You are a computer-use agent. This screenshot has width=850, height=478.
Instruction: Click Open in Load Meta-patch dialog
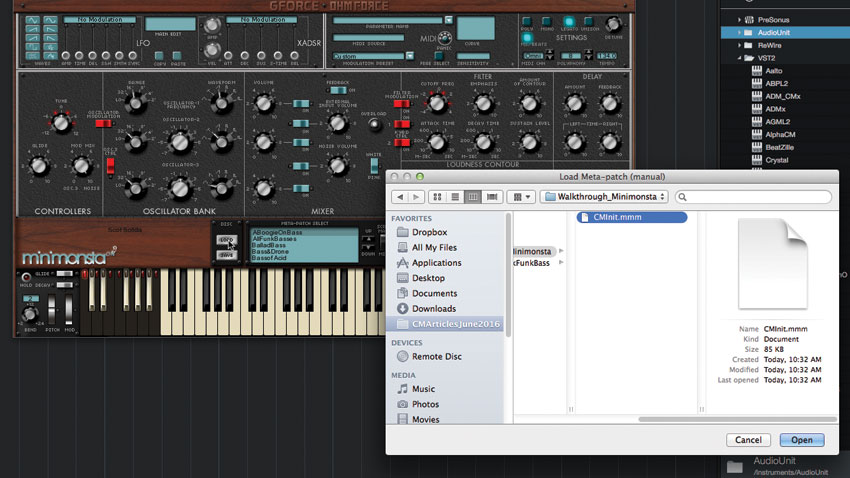tap(802, 440)
